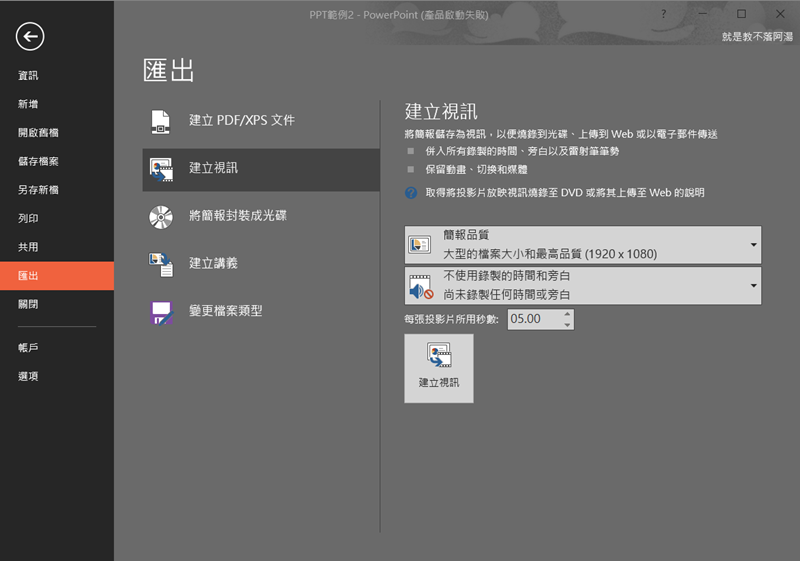Open 另存新檔 from the sidebar

click(38, 190)
